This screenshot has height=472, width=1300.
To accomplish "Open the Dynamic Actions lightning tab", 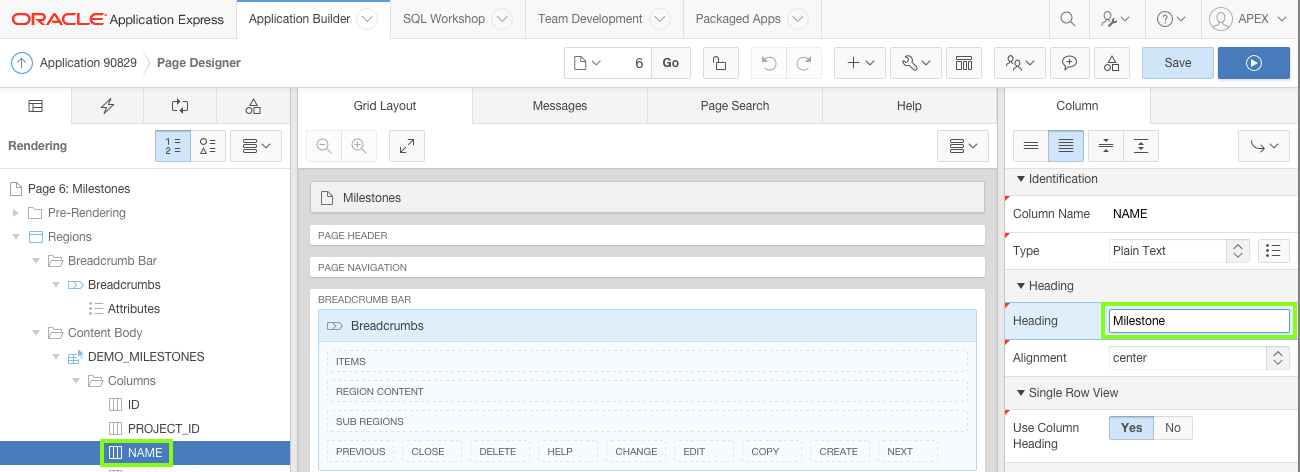I will pos(107,106).
